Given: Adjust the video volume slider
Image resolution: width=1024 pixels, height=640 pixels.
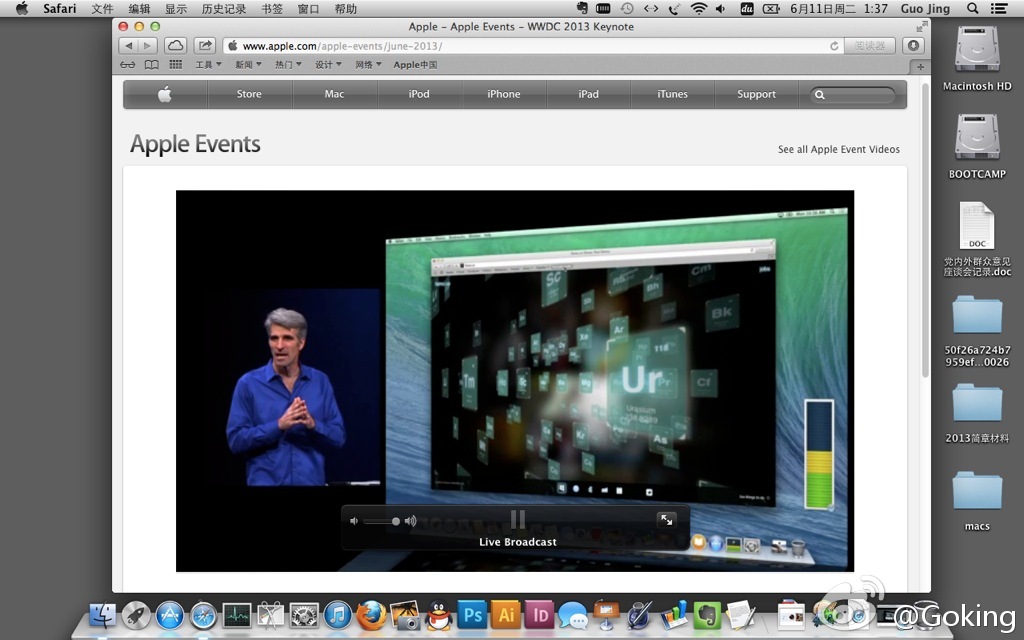Looking at the screenshot, I should pos(381,521).
